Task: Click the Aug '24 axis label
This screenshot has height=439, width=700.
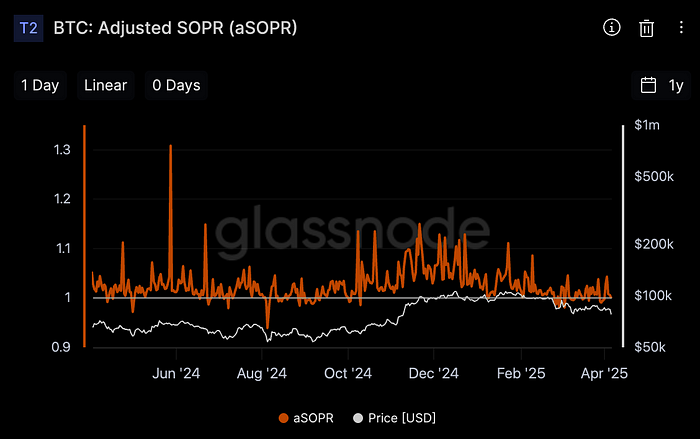Action: (x=262, y=373)
